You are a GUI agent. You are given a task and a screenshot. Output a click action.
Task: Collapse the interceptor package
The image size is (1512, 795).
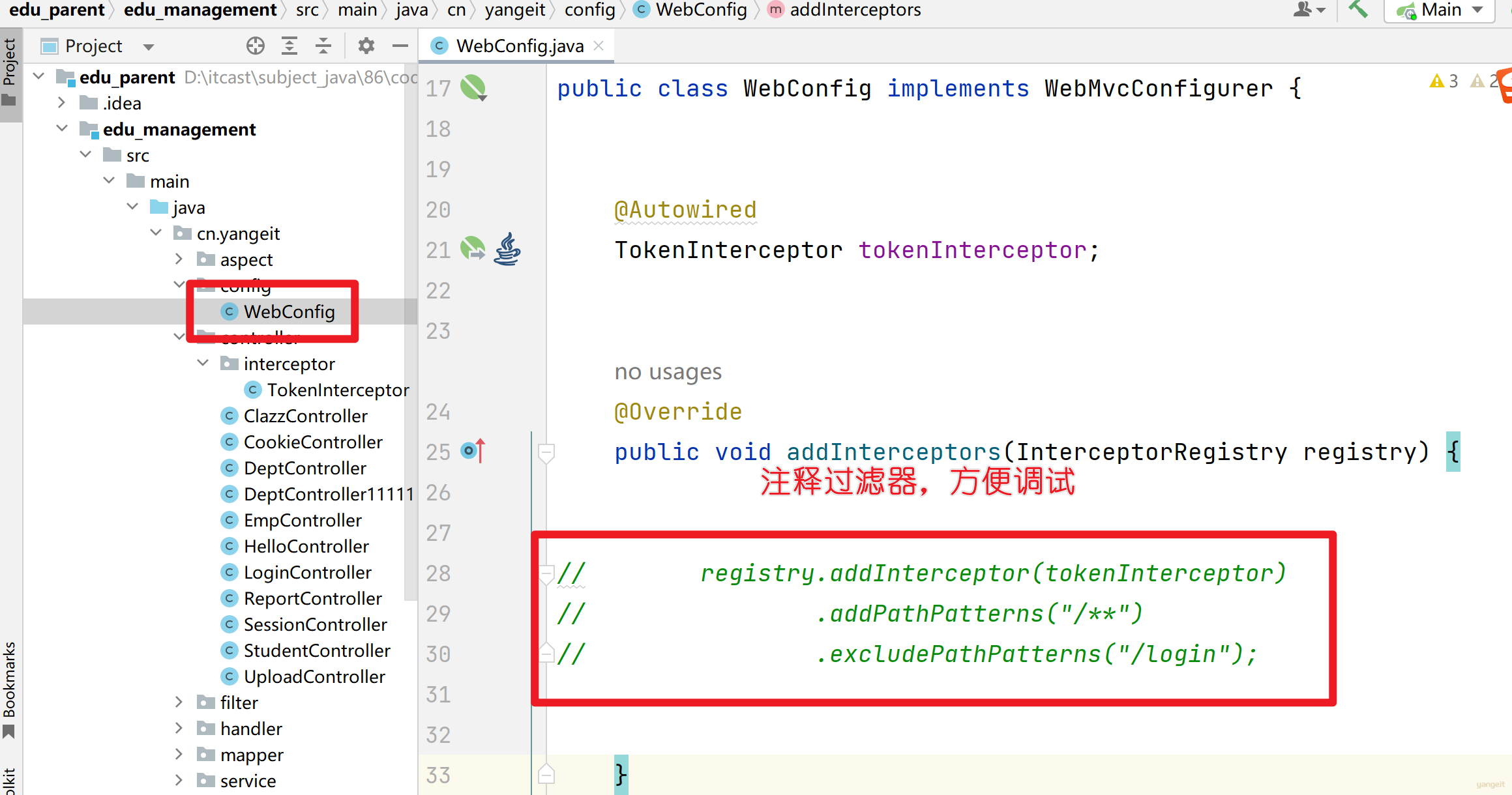pyautogui.click(x=203, y=364)
